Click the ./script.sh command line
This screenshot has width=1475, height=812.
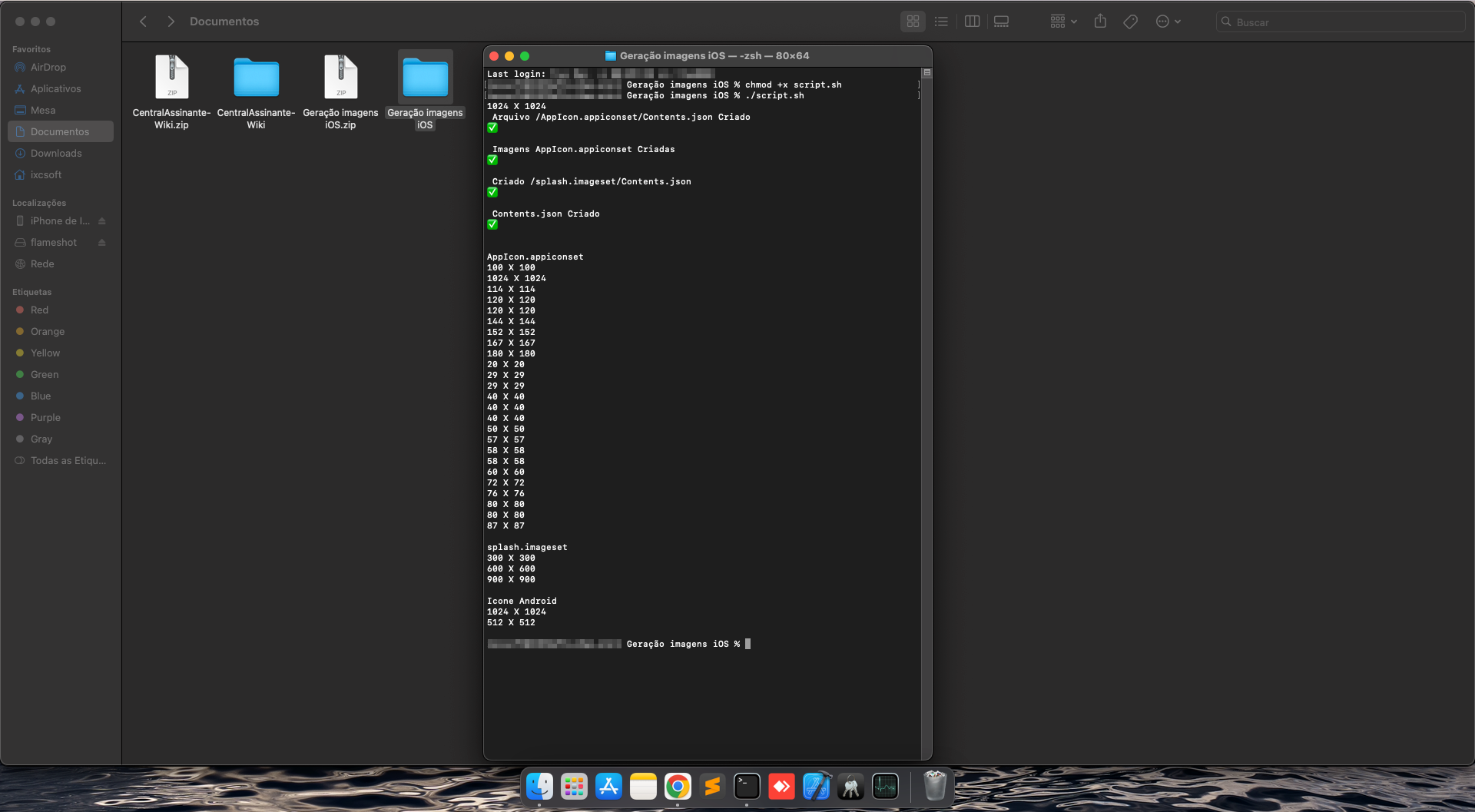[x=774, y=96]
